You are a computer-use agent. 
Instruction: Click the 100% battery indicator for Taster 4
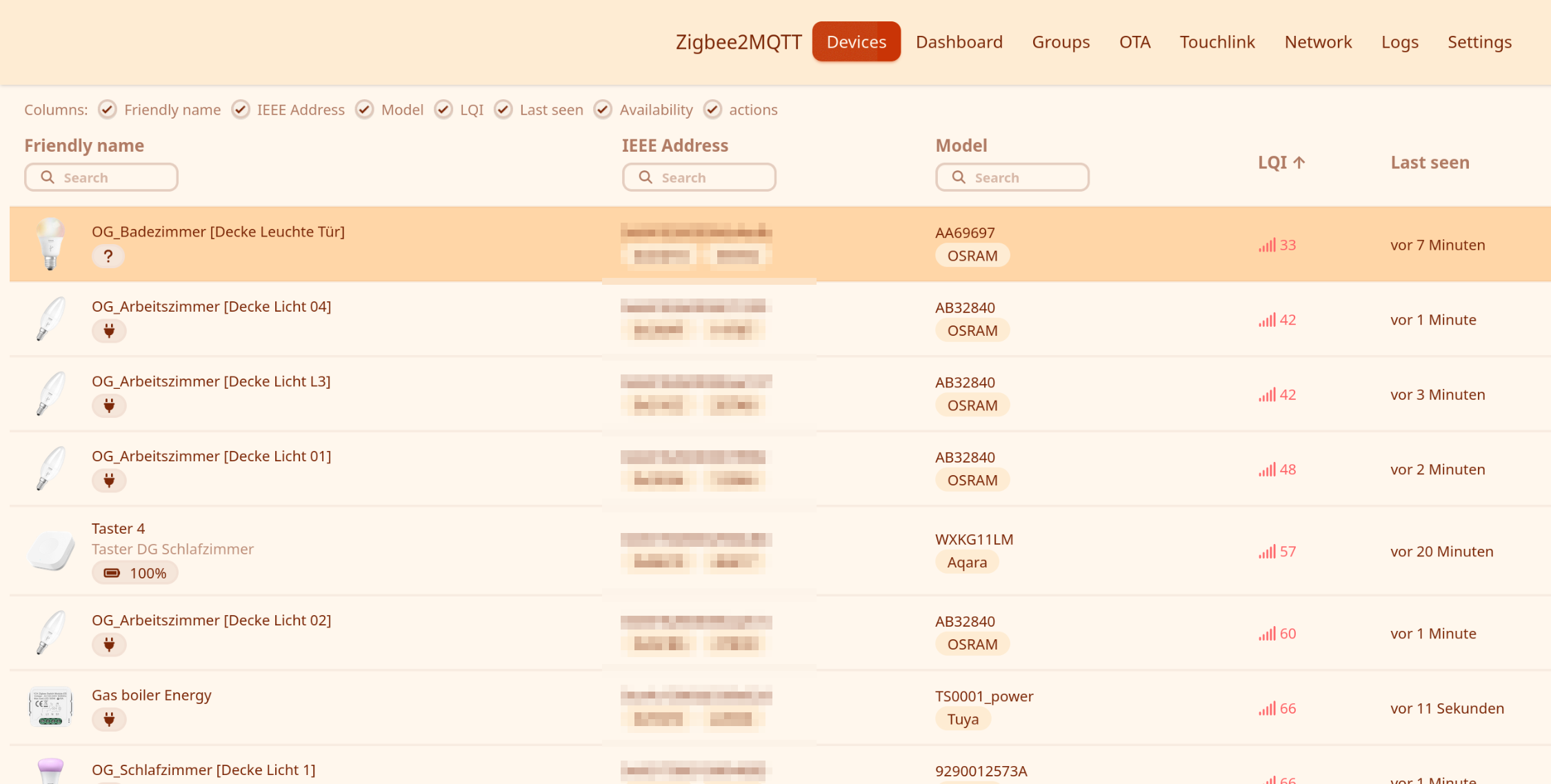[135, 573]
